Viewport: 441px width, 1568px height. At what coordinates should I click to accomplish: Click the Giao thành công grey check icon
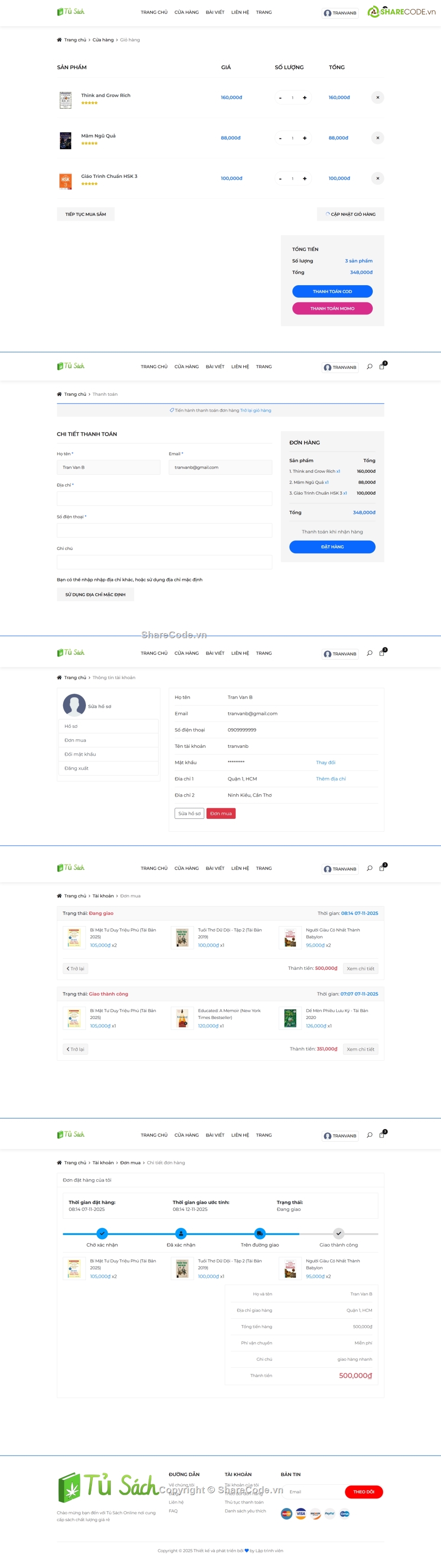[339, 1233]
